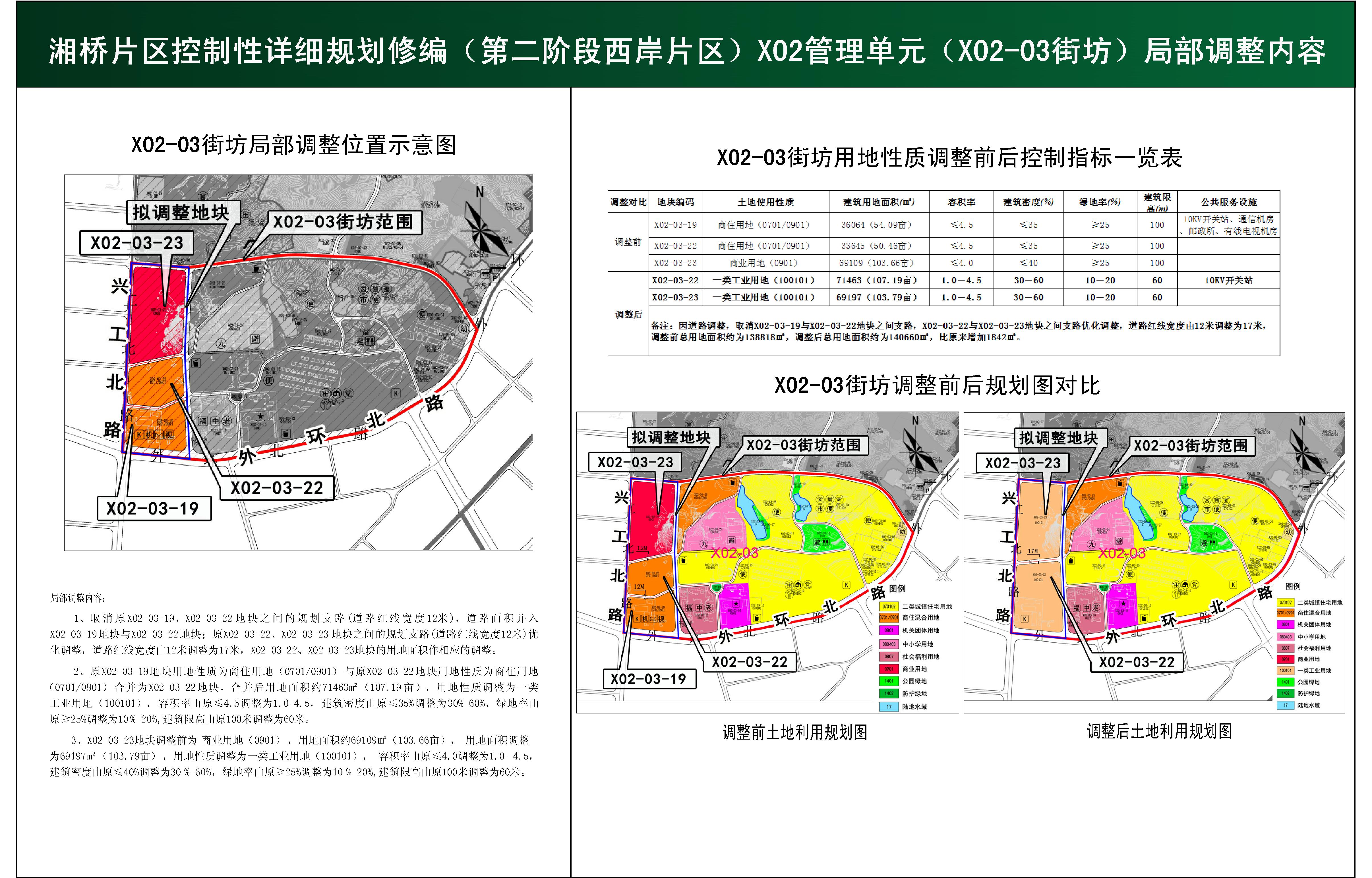Click the 0901 商业用地 swatch in the before-adjustment legend

pyautogui.click(x=888, y=669)
